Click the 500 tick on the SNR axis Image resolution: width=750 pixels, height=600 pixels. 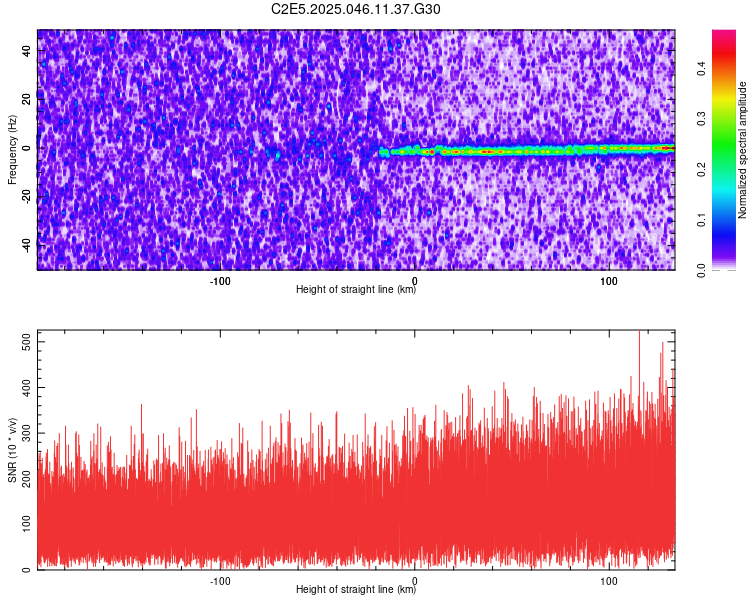[x=27, y=342]
